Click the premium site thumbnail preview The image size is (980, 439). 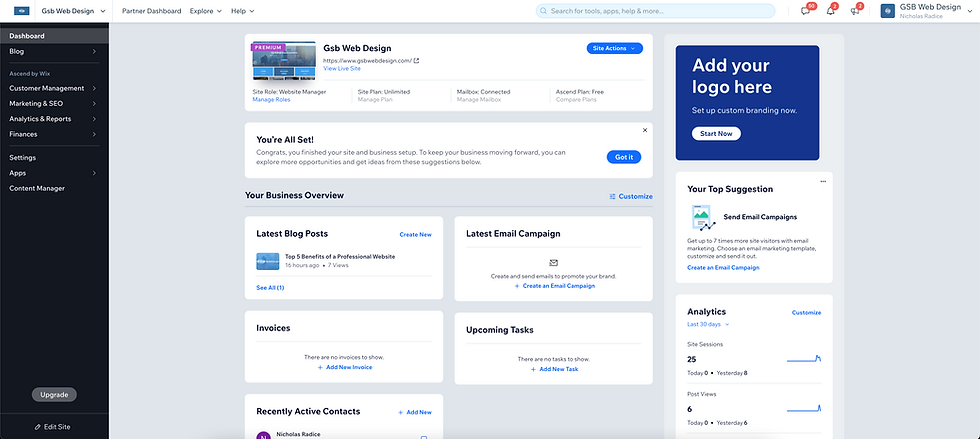[x=282, y=62]
